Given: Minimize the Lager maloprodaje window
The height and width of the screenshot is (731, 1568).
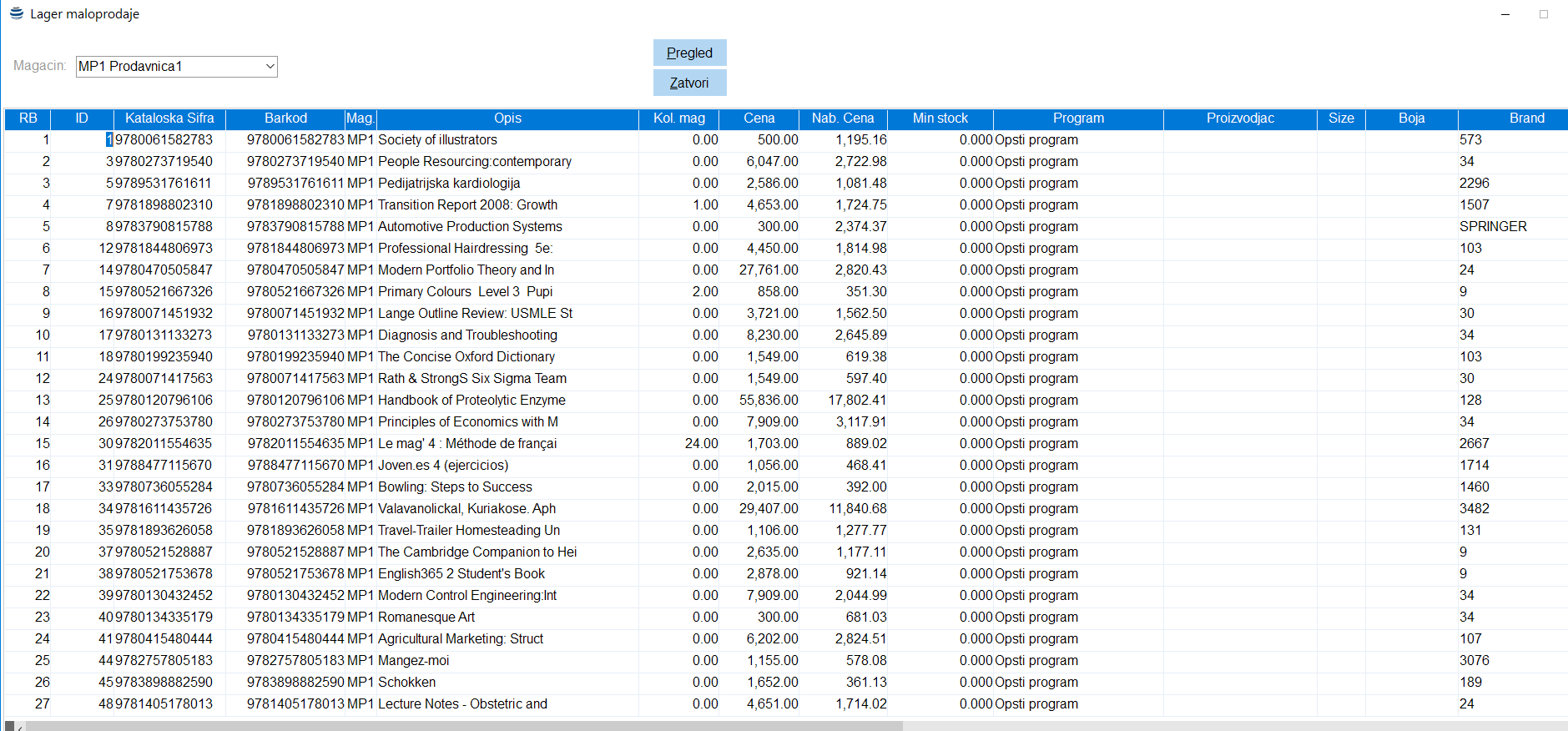Looking at the screenshot, I should [1505, 14].
